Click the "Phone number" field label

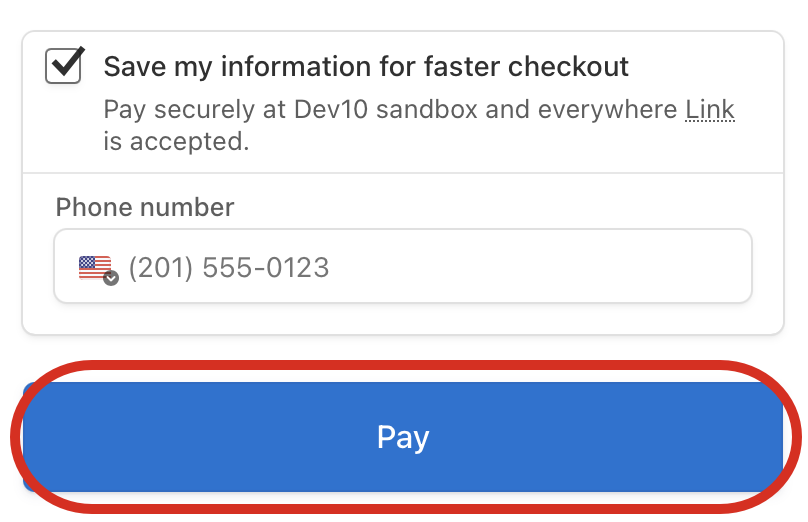click(145, 207)
